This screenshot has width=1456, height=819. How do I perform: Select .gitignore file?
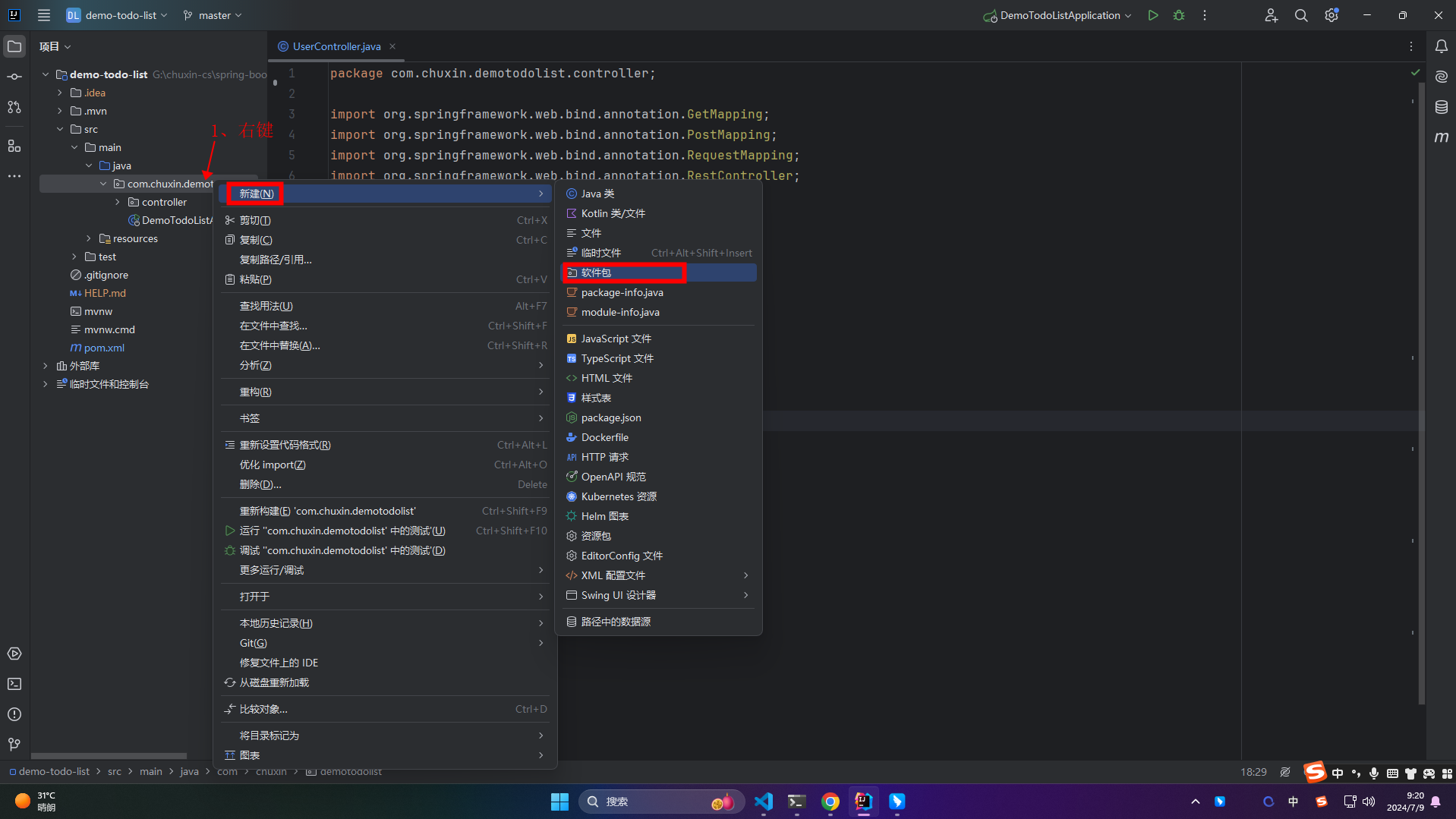click(106, 275)
